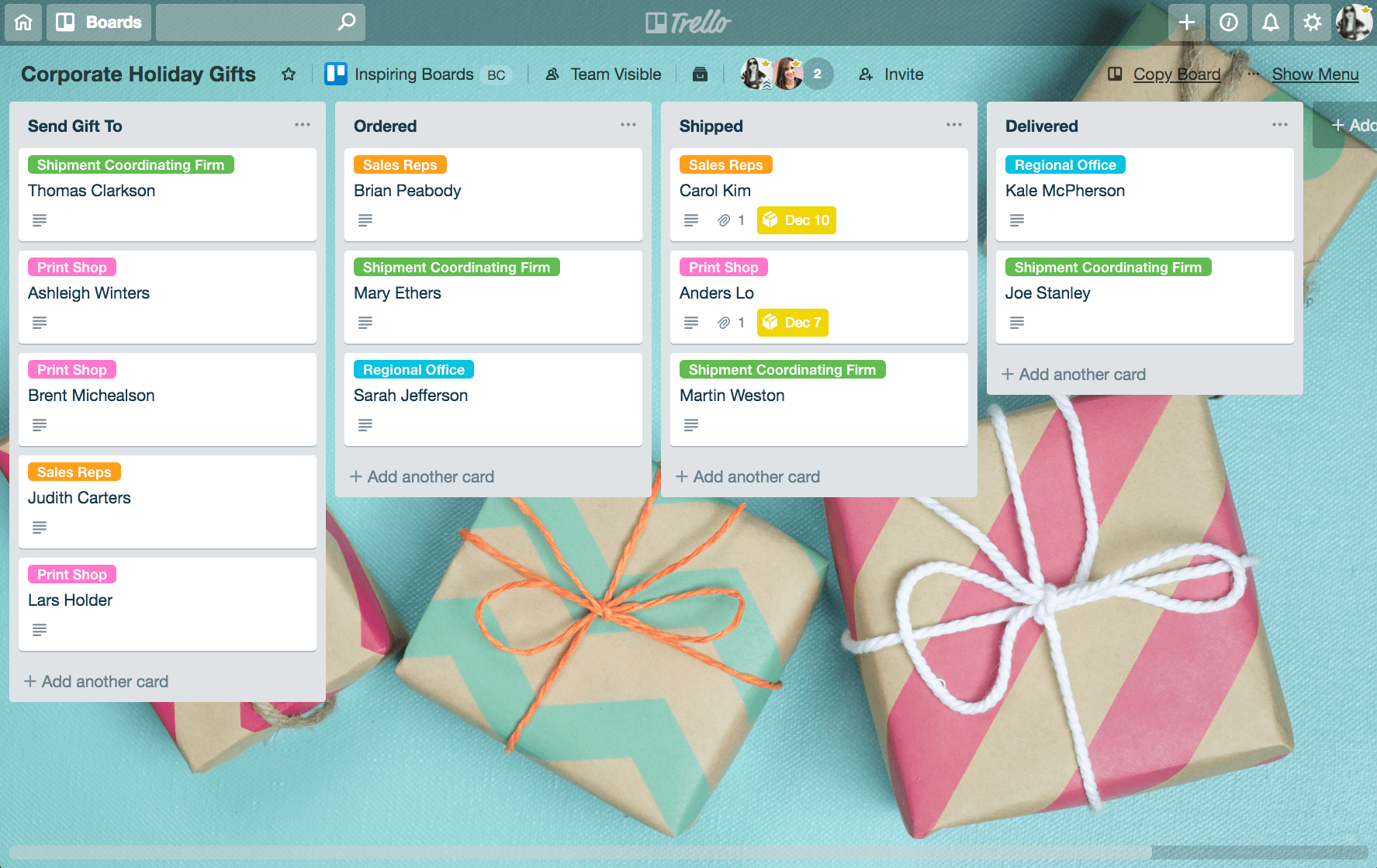The height and width of the screenshot is (868, 1377).
Task: Click the home icon in the header
Action: click(x=23, y=22)
